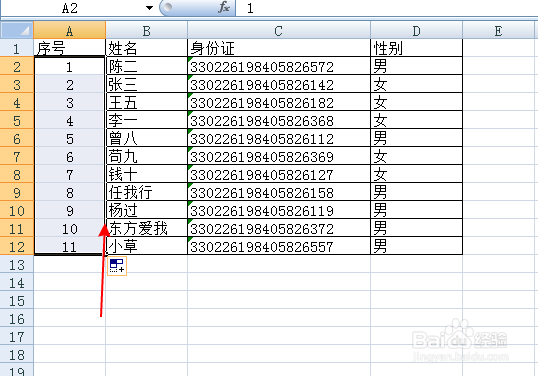Select ID cell 330226198405826557

tap(279, 246)
